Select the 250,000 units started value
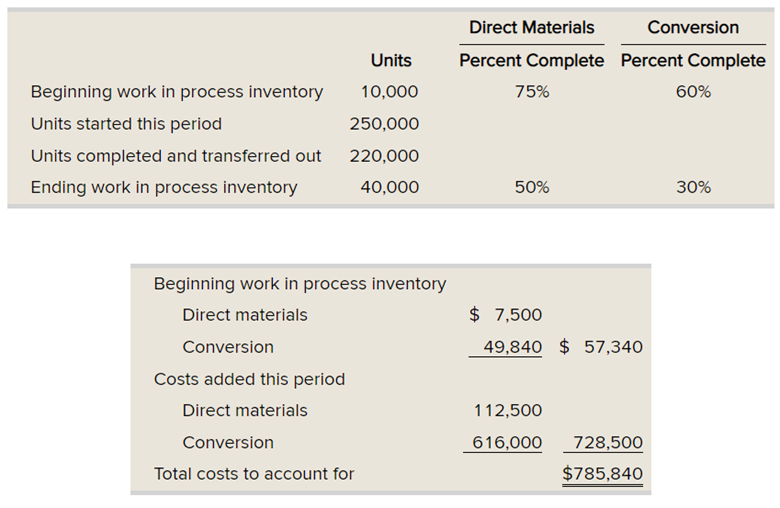 coord(384,124)
